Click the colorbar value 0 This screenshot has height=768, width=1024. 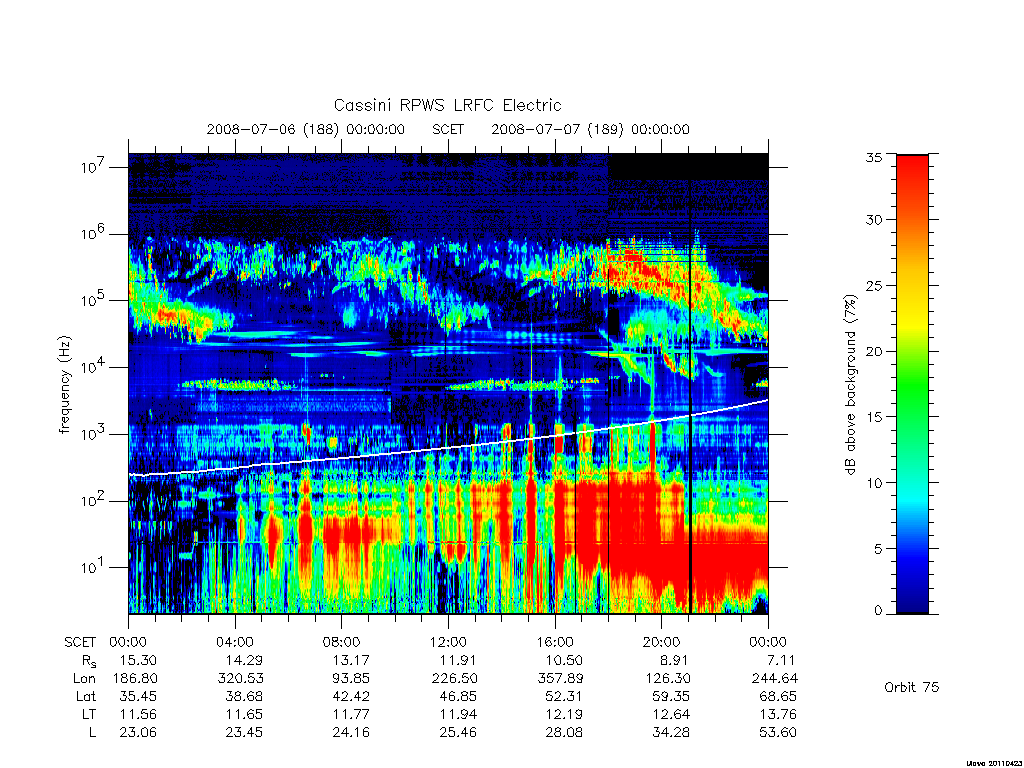point(878,611)
